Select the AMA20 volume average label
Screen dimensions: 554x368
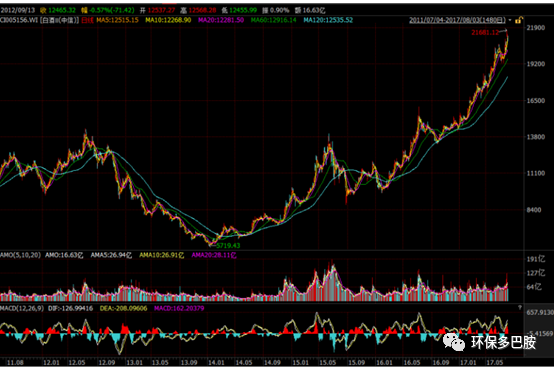pos(214,255)
